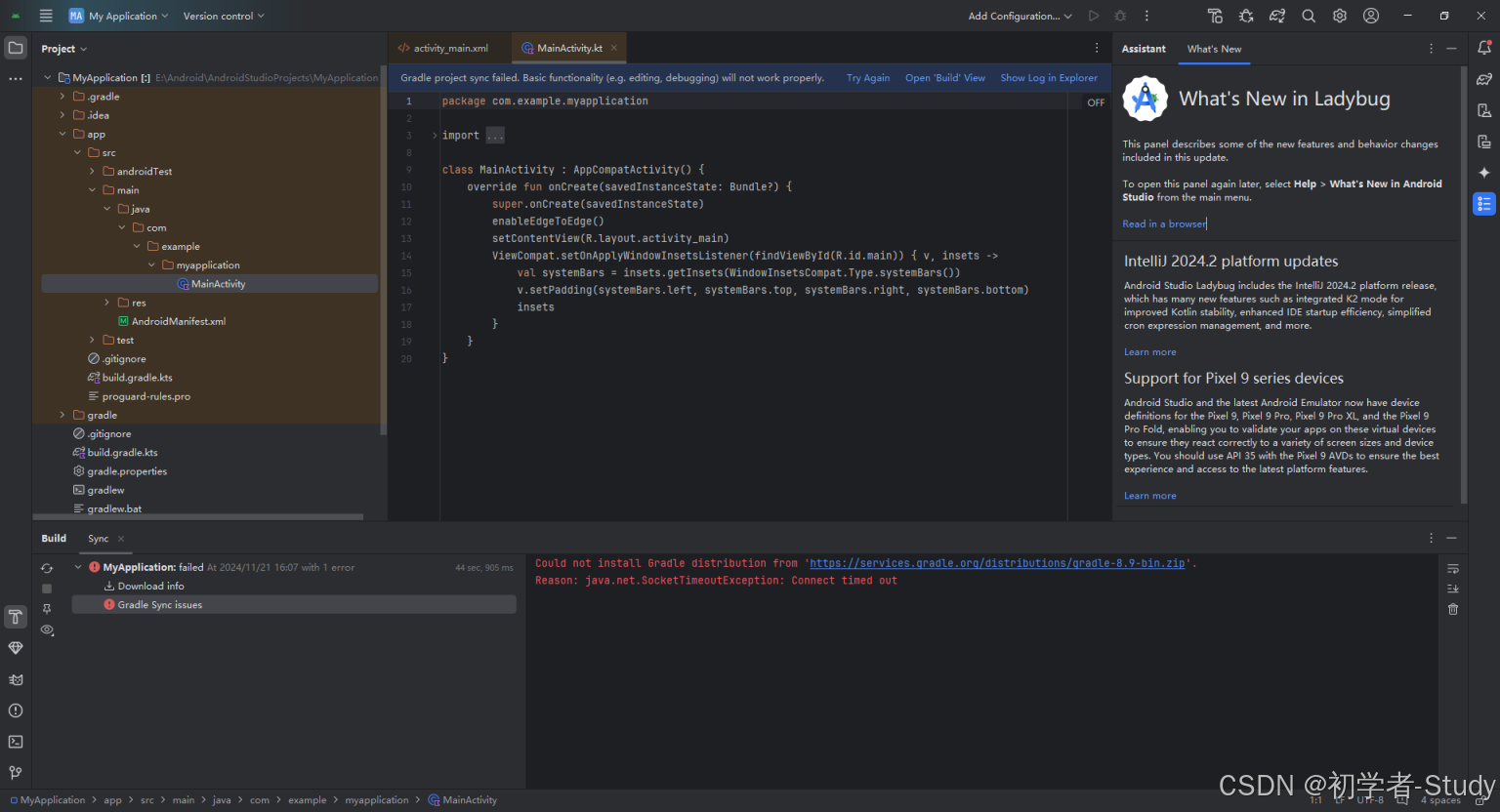Open the main hamburger menu

[46, 16]
